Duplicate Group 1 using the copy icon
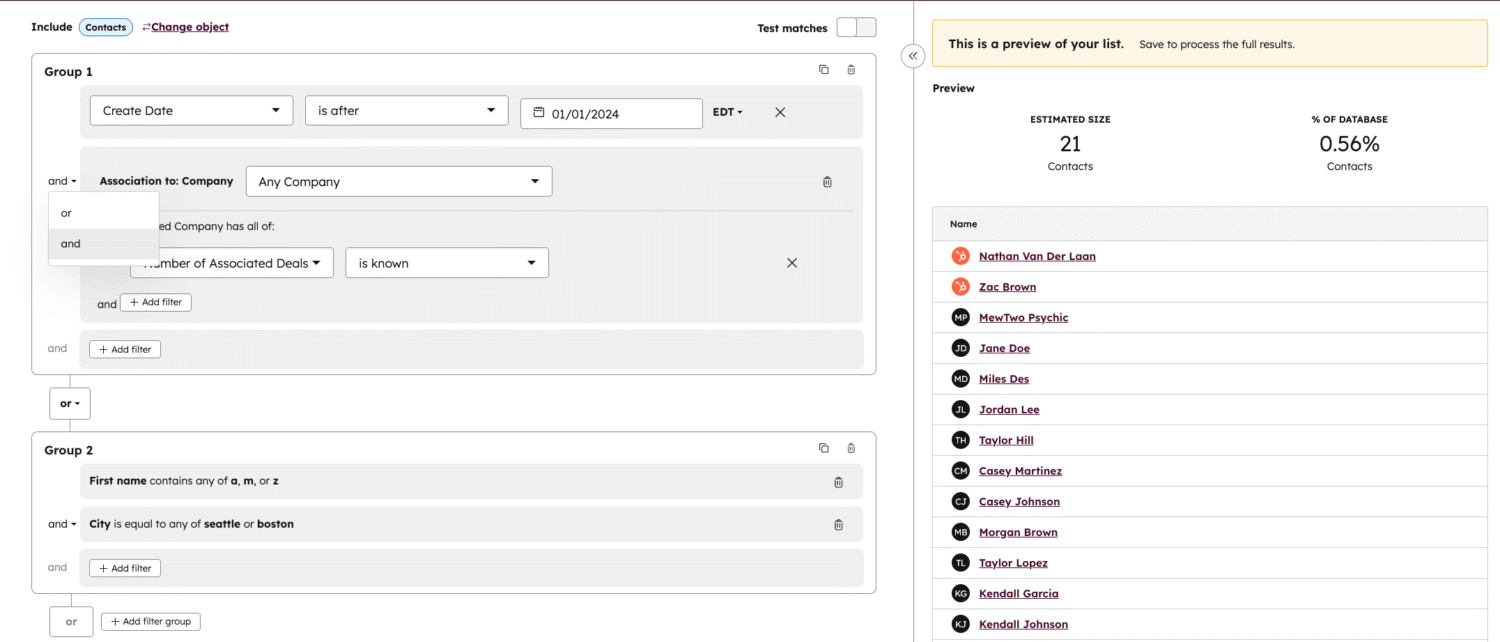Image resolution: width=1500 pixels, height=642 pixels. 823,70
